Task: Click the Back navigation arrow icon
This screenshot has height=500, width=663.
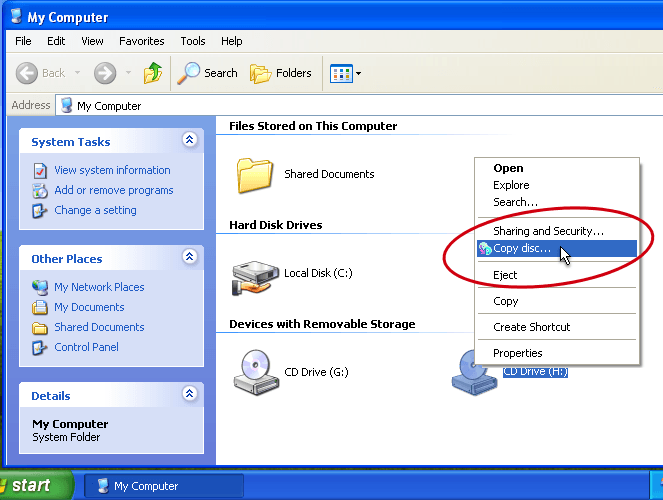Action: coord(28,73)
